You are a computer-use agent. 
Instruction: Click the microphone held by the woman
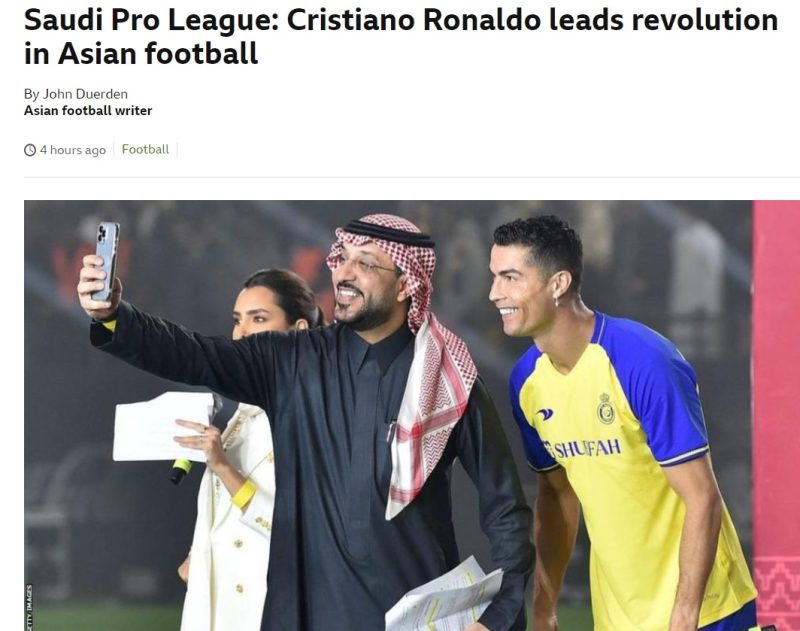pos(181,471)
